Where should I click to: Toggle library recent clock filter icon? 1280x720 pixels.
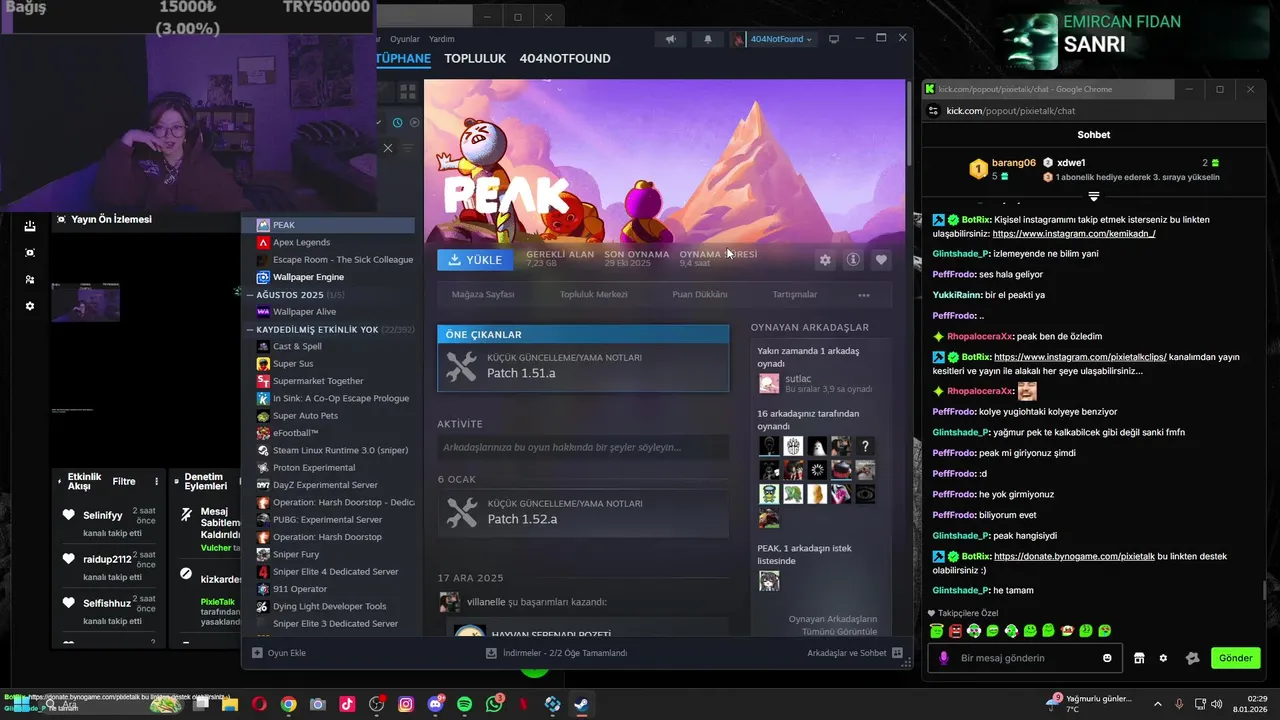(x=397, y=122)
